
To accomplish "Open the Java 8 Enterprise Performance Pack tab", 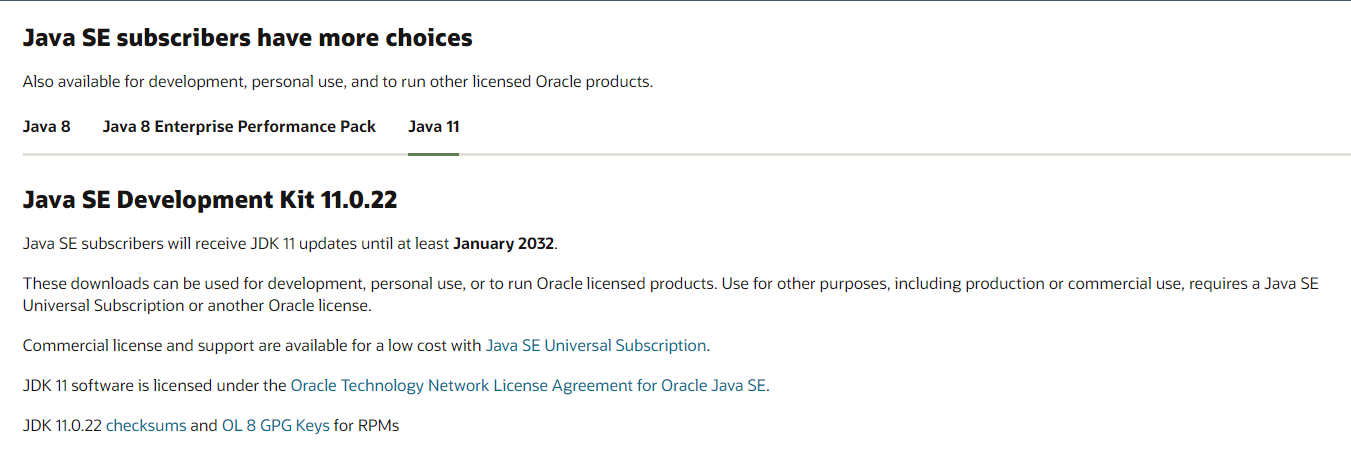I will (x=239, y=127).
